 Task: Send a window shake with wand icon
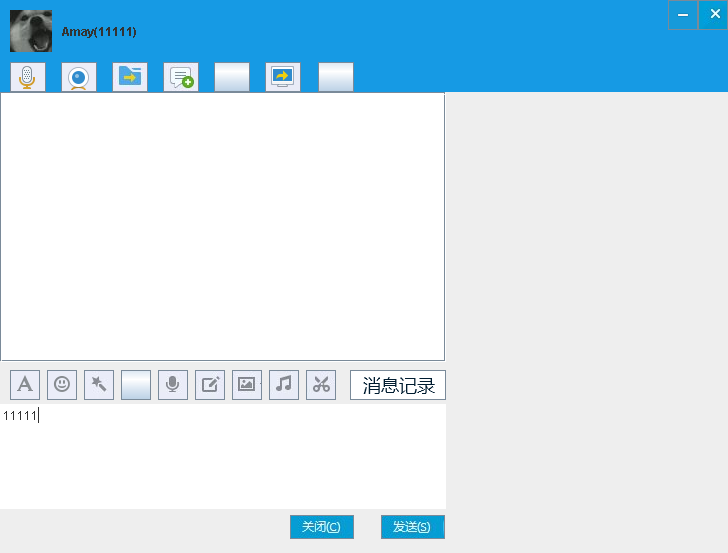(99, 385)
